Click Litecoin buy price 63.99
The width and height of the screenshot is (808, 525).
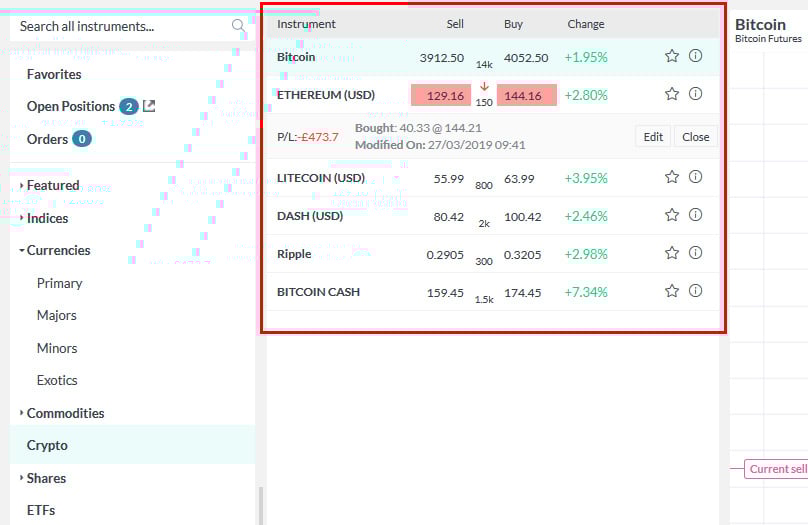[519, 179]
